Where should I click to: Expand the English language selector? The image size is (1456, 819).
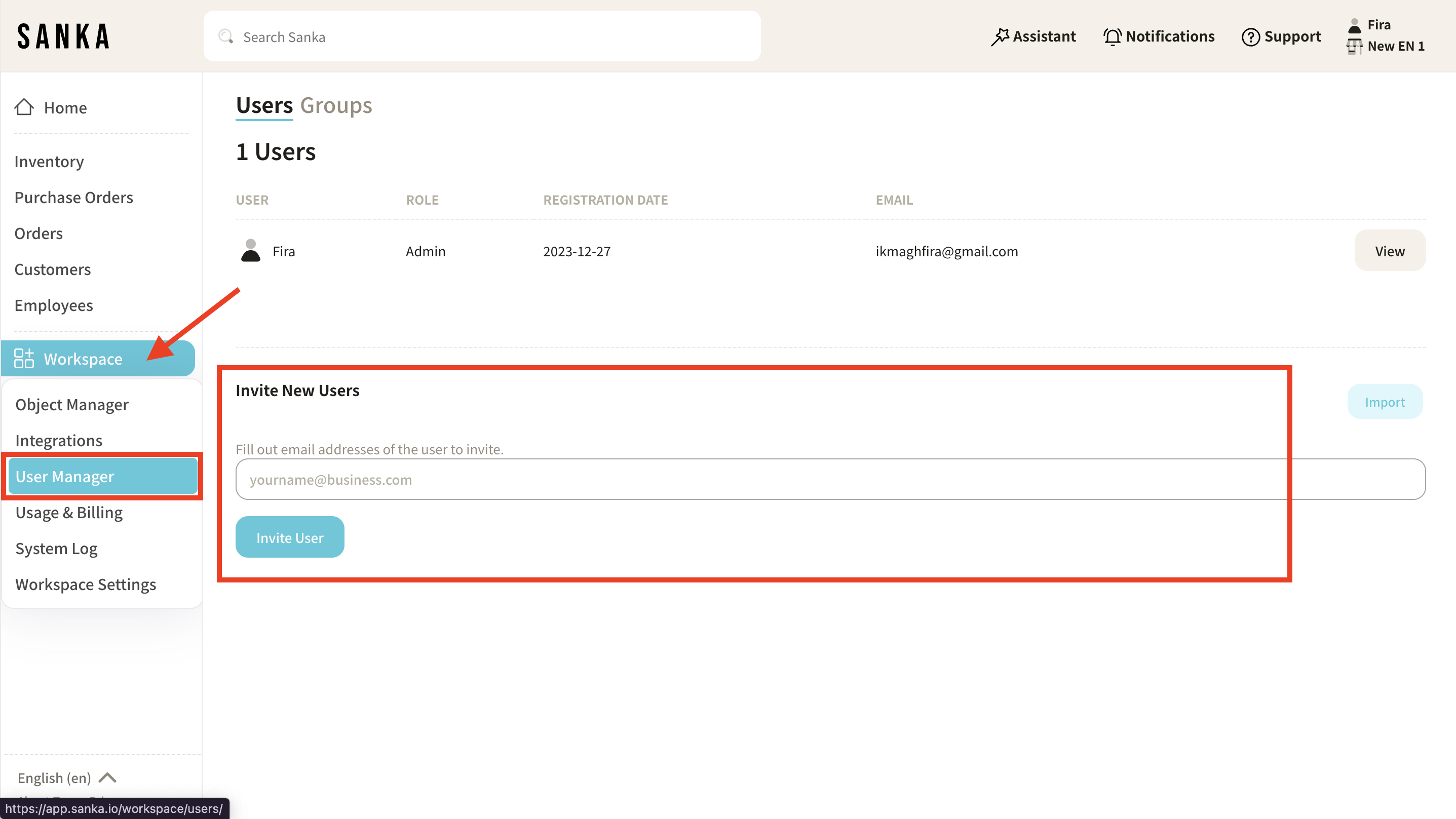pyautogui.click(x=67, y=778)
